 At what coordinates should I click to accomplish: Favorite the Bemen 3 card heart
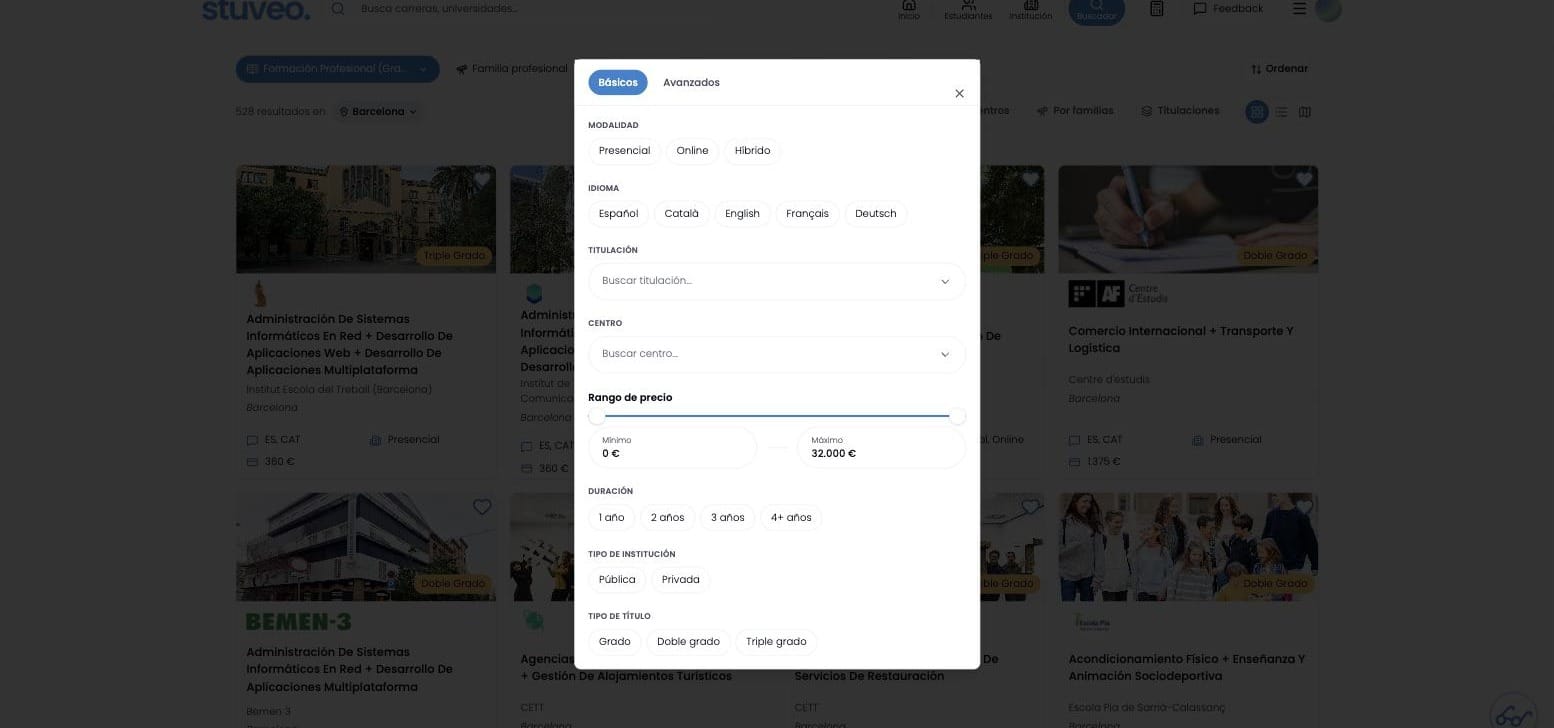[x=482, y=507]
